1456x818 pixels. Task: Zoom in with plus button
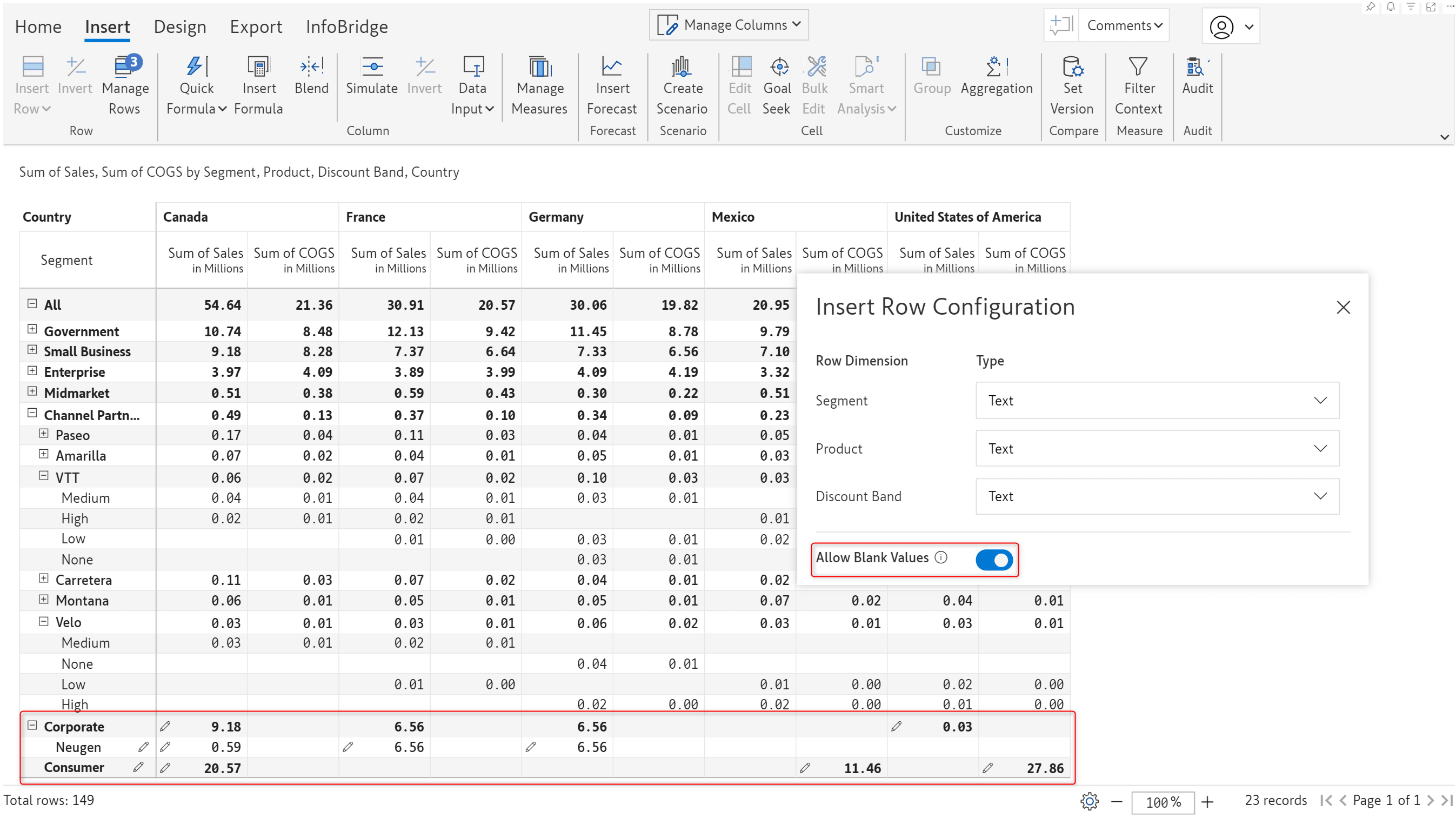1207,802
